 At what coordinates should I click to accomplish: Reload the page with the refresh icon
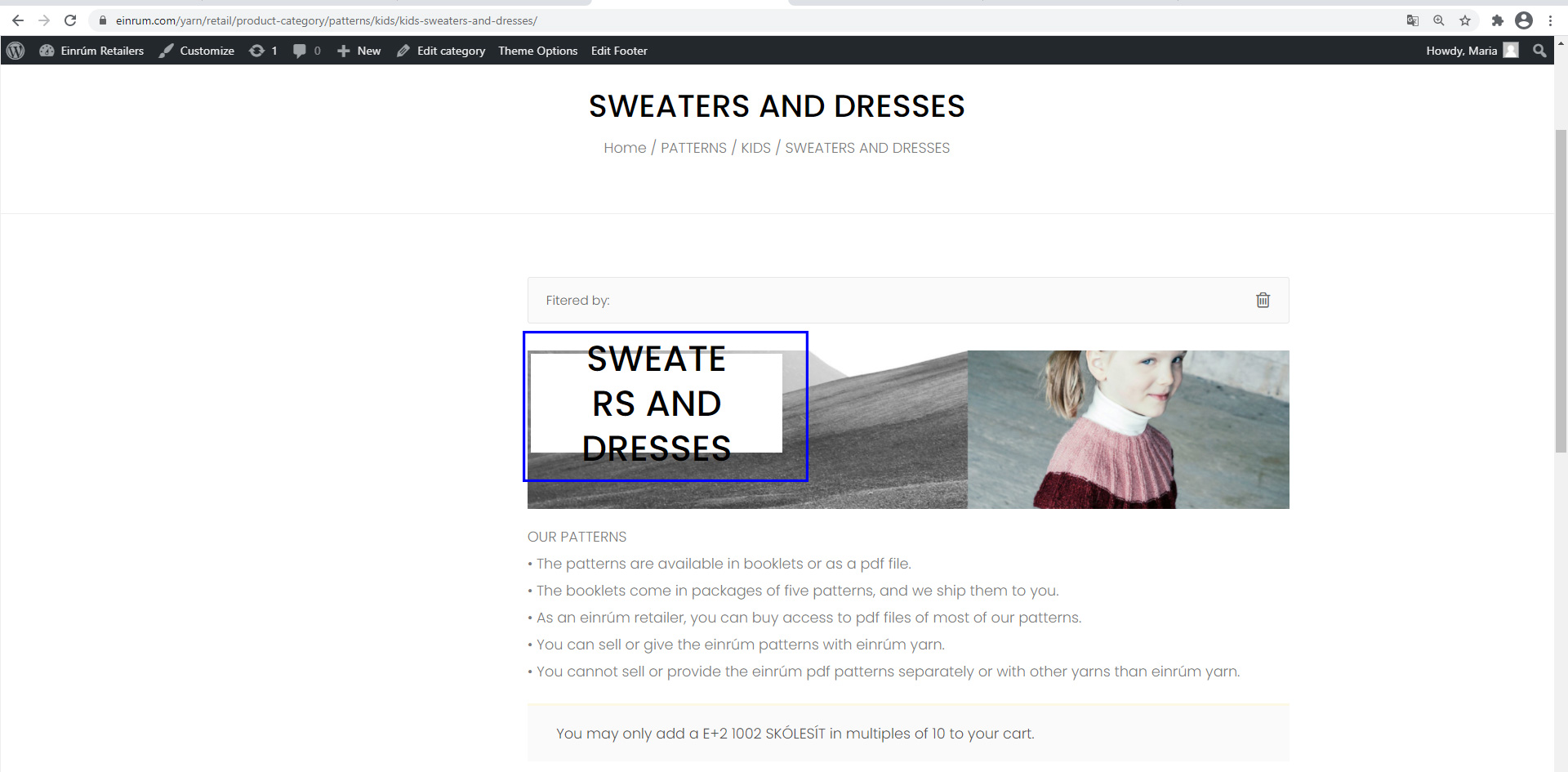tap(70, 20)
